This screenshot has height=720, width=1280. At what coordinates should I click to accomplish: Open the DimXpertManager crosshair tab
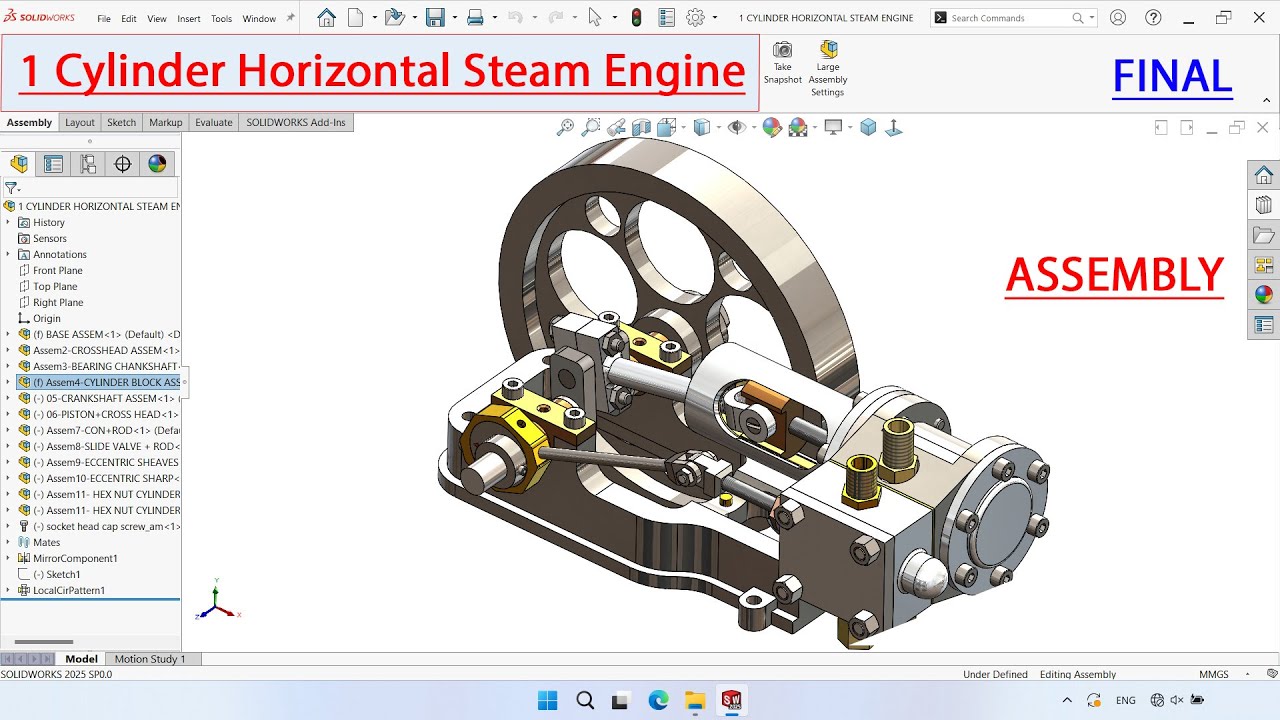click(x=123, y=164)
